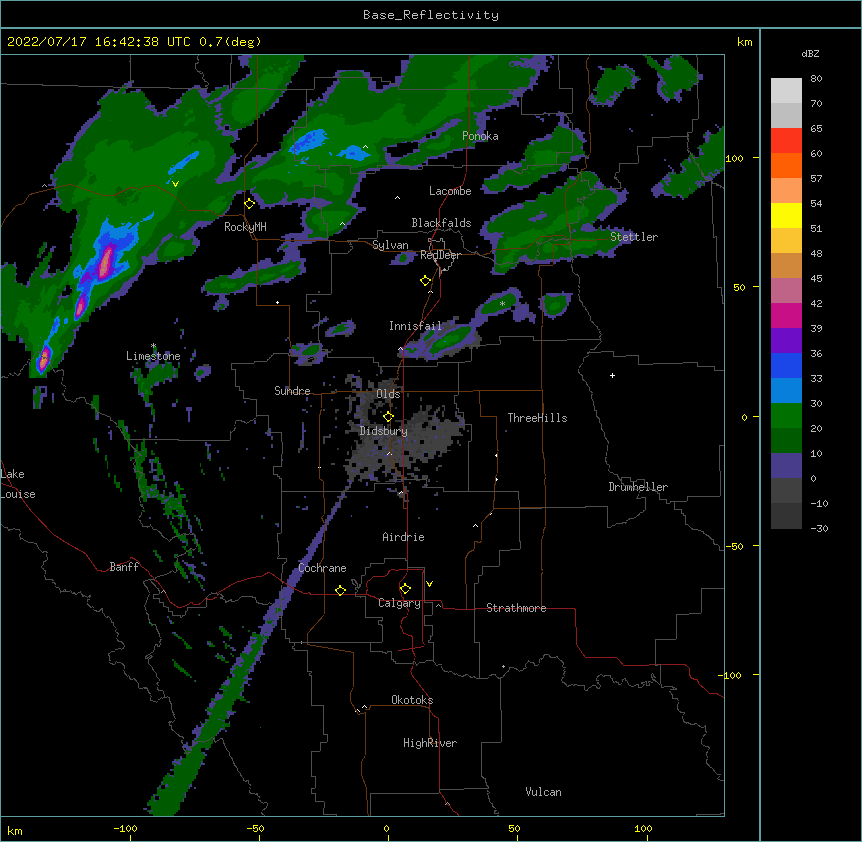
Task: Pick the slate purple swatch between 10 and 0 dBZ
Action: 786,466
